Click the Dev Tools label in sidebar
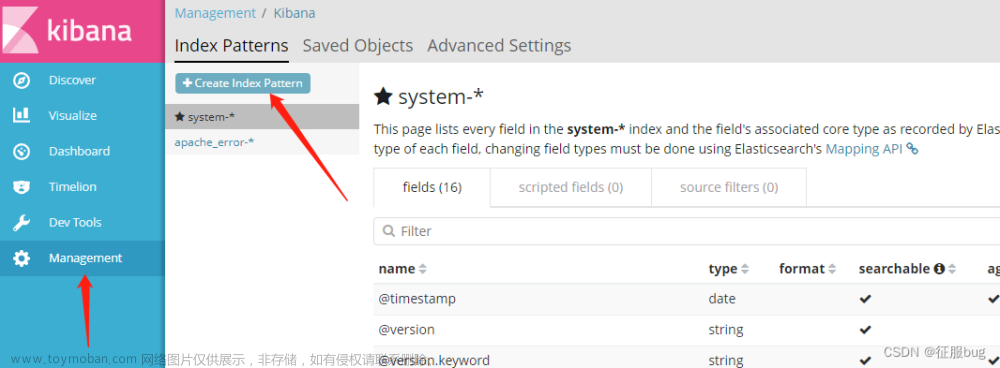This screenshot has height=368, width=1000. (75, 223)
